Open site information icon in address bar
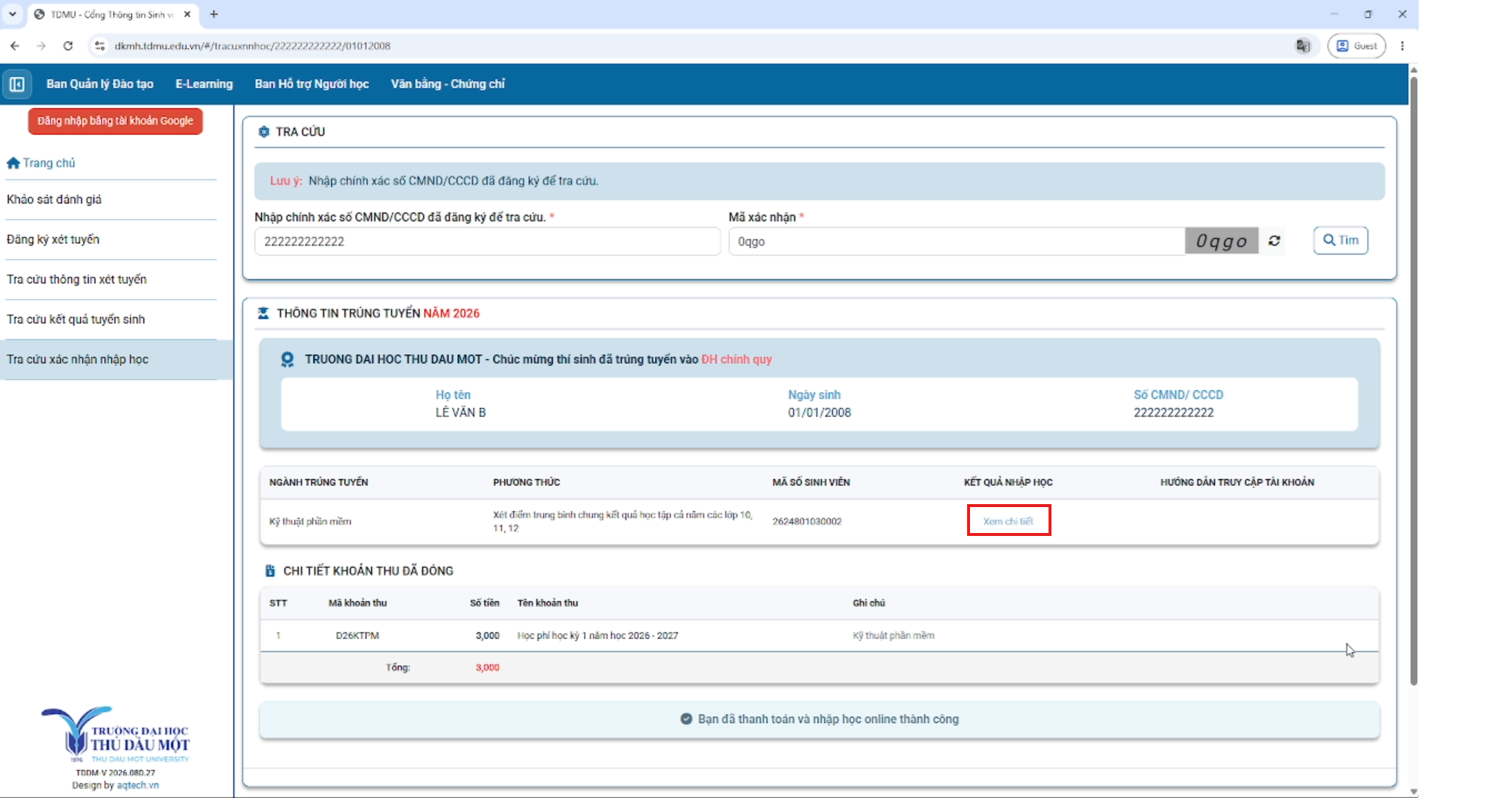This screenshot has height=798, width=1512. 100,46
